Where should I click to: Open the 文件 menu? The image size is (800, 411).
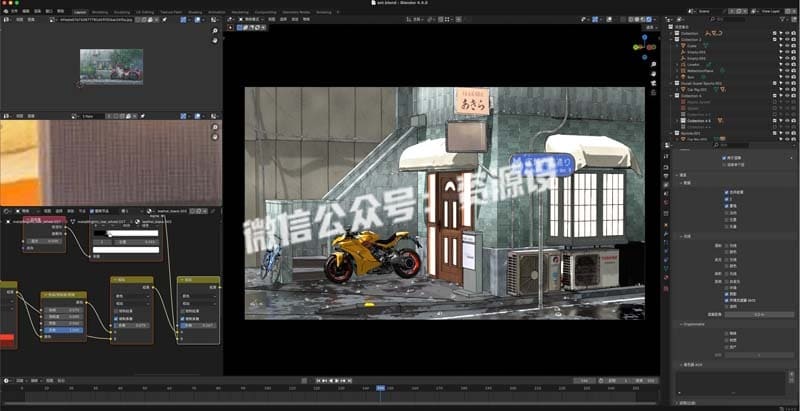[14, 11]
